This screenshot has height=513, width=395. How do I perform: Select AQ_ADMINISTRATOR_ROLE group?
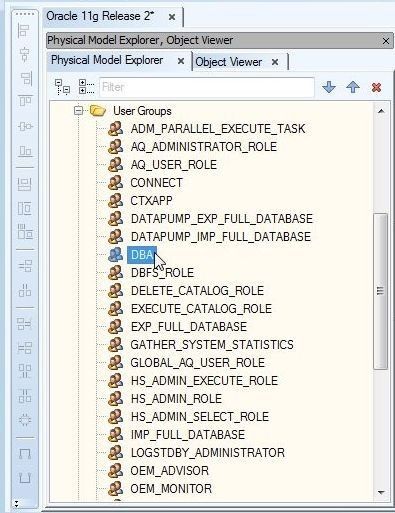point(204,147)
